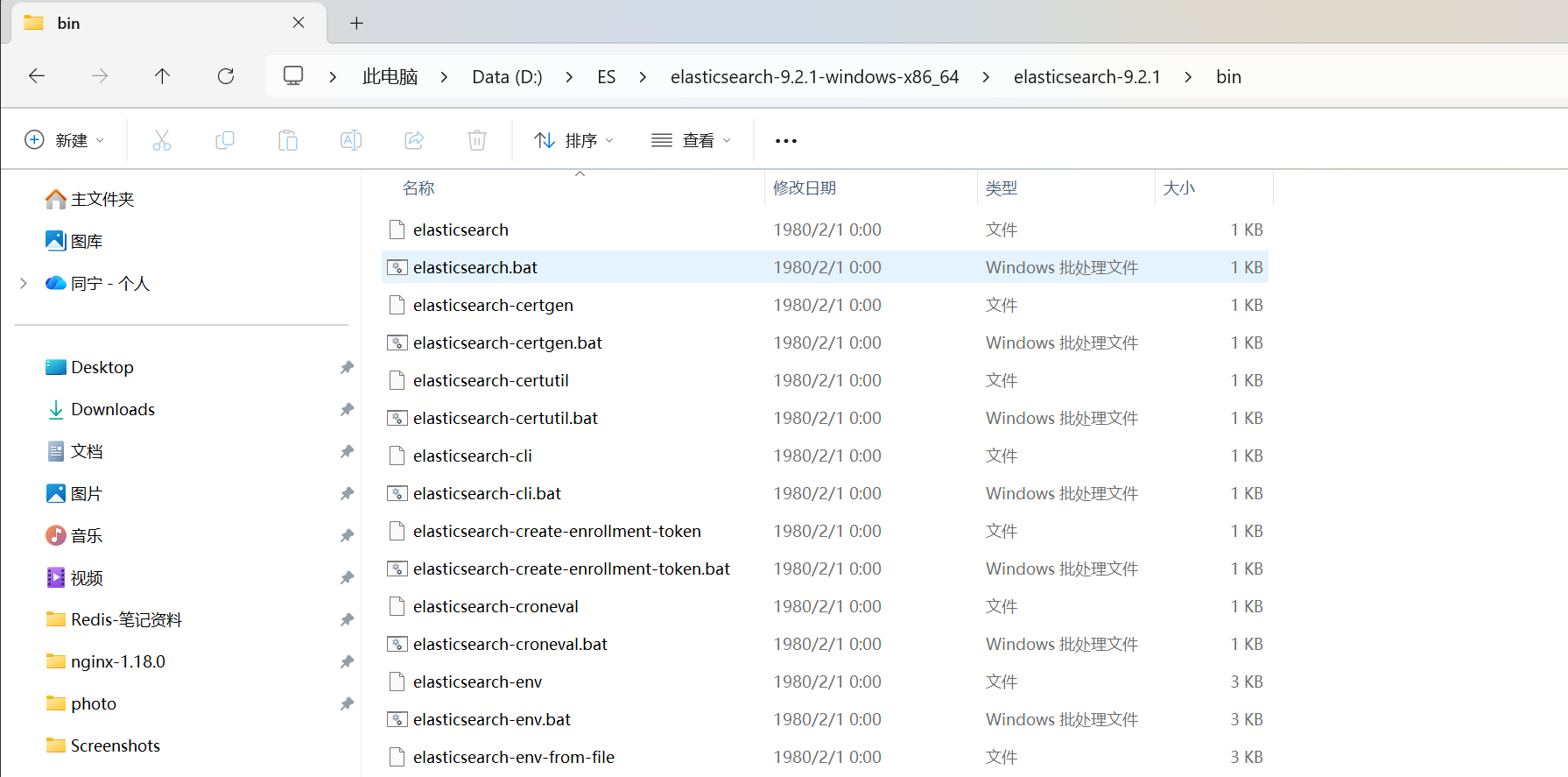This screenshot has height=777, width=1568.
Task: Expand chevron after elasticsearch-9.2.1 breadcrumb
Action: coord(1188,77)
